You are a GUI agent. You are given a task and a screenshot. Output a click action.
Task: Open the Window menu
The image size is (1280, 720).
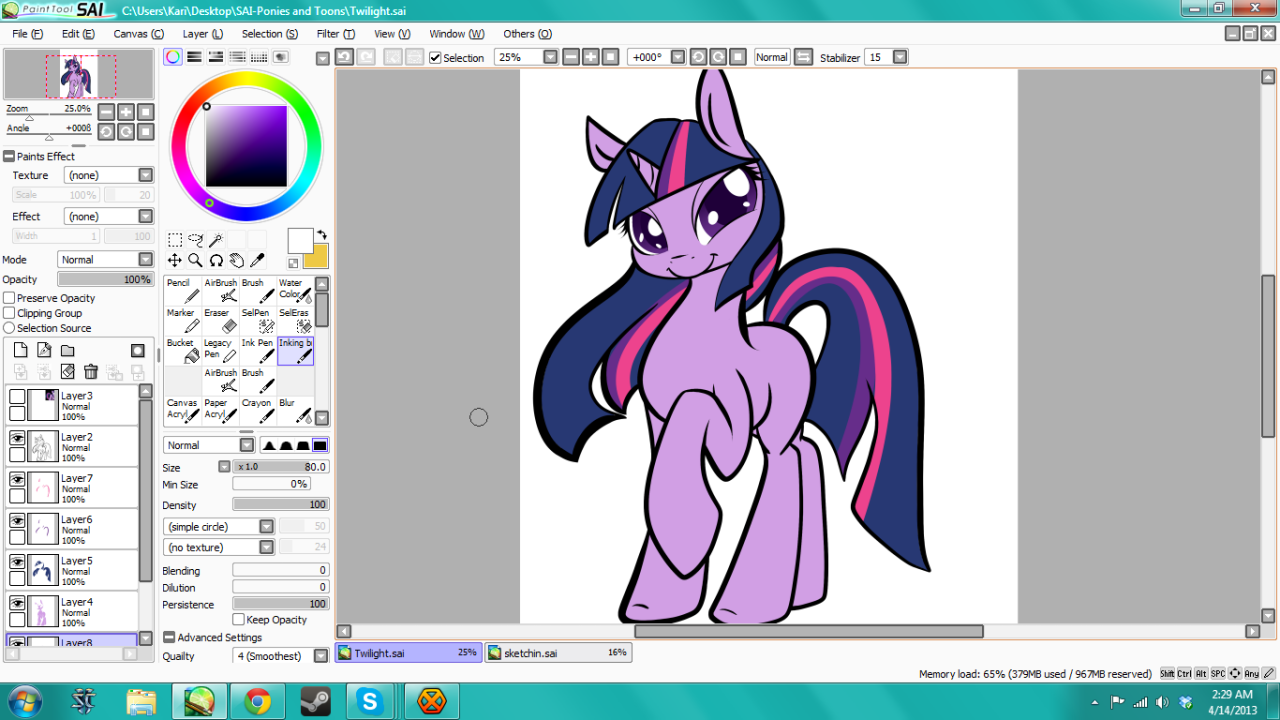click(457, 34)
